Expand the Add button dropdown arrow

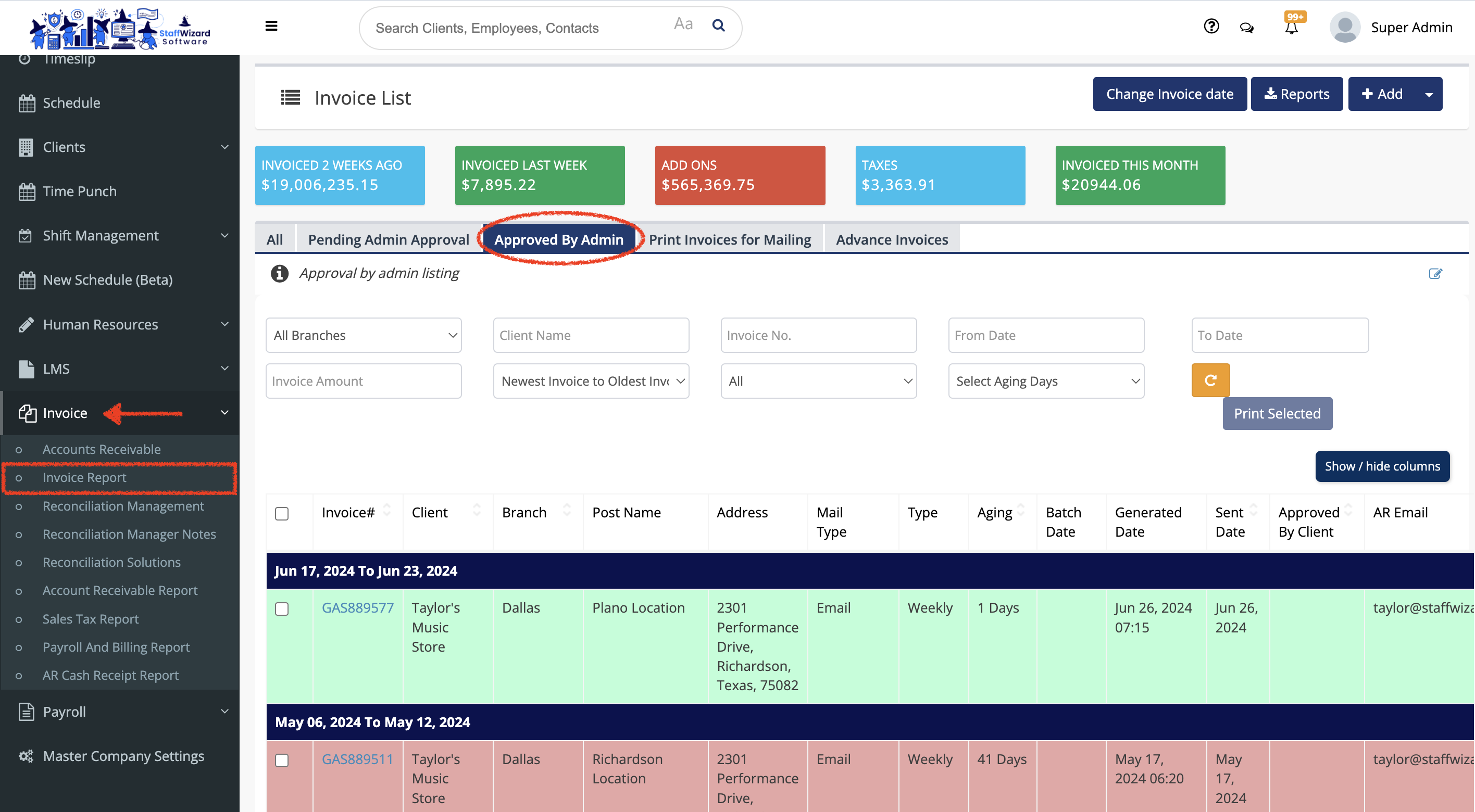1429,94
